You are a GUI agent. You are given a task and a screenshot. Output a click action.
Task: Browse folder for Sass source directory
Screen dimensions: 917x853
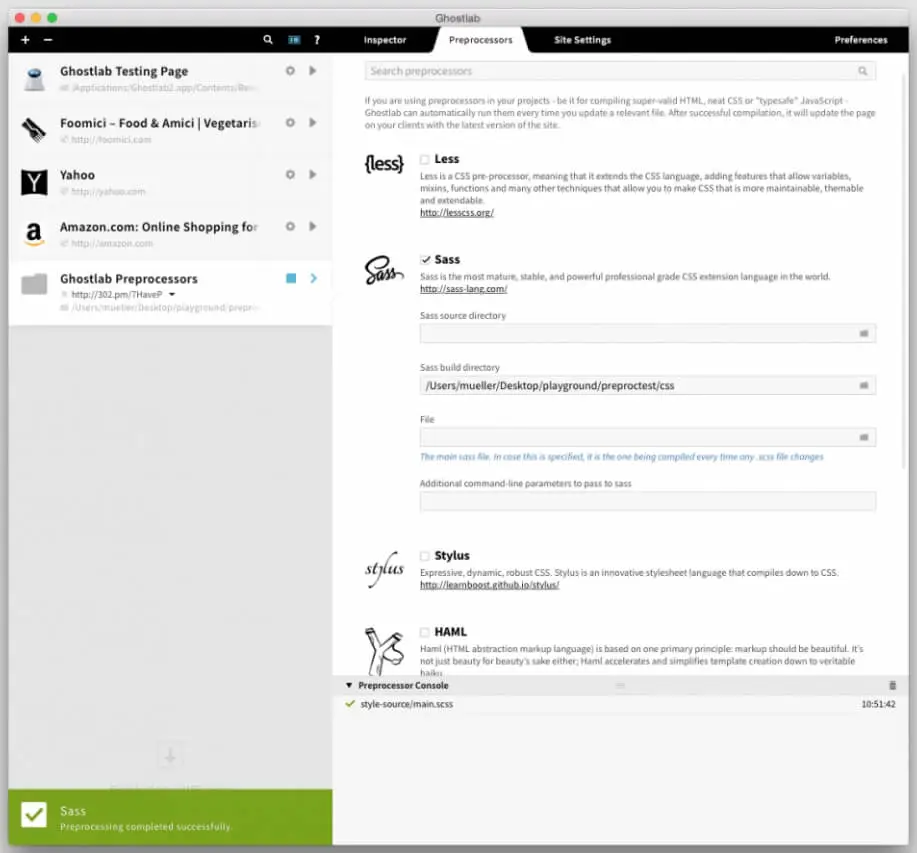864,334
